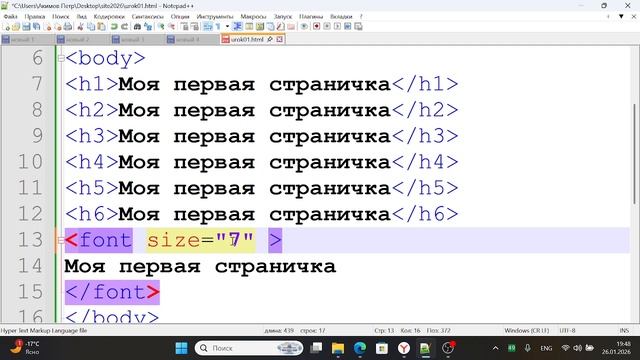
Task: Save the recorded macro icon
Action: 358,27
